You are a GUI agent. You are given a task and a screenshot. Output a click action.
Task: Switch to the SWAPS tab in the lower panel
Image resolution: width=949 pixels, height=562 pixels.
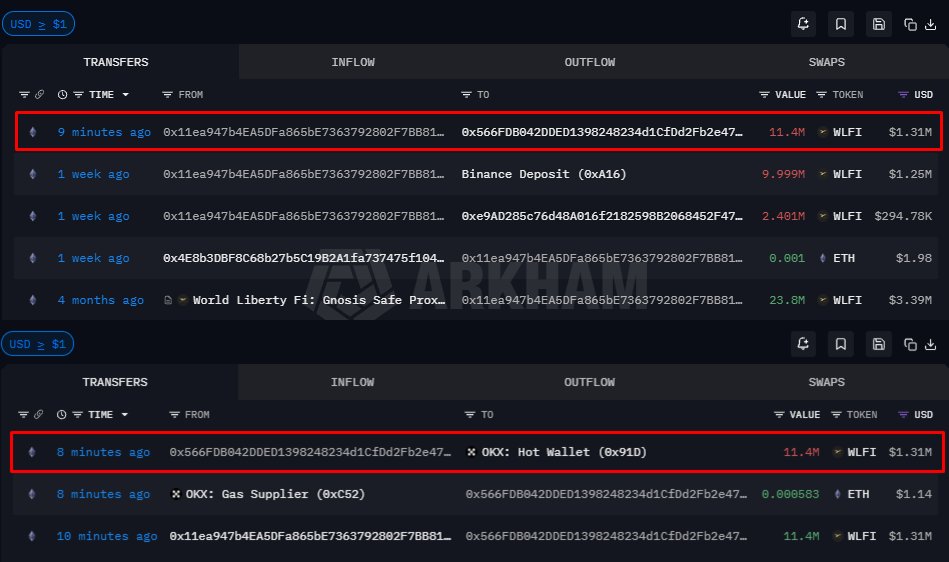click(827, 382)
